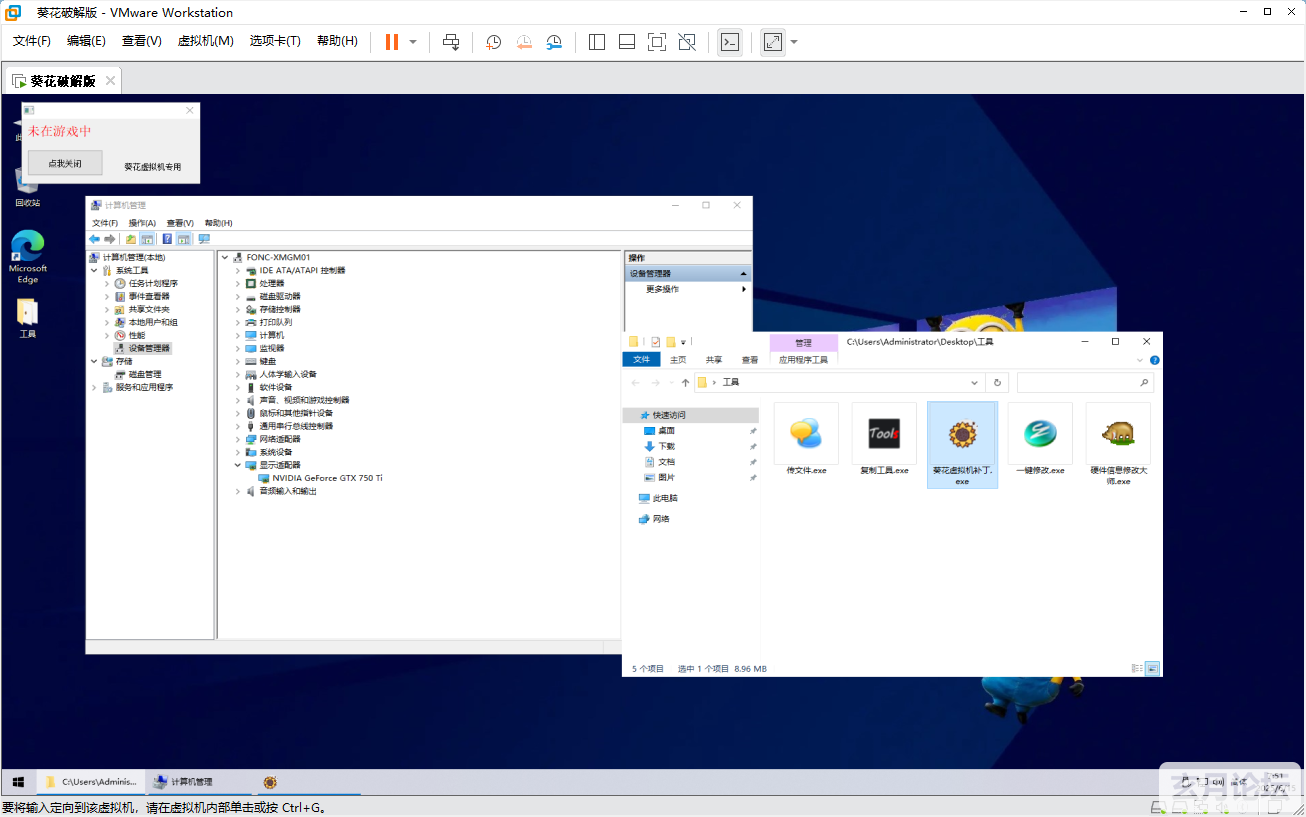Open the dropdown arrow beside the pause button
The image size is (1306, 817).
[413, 42]
